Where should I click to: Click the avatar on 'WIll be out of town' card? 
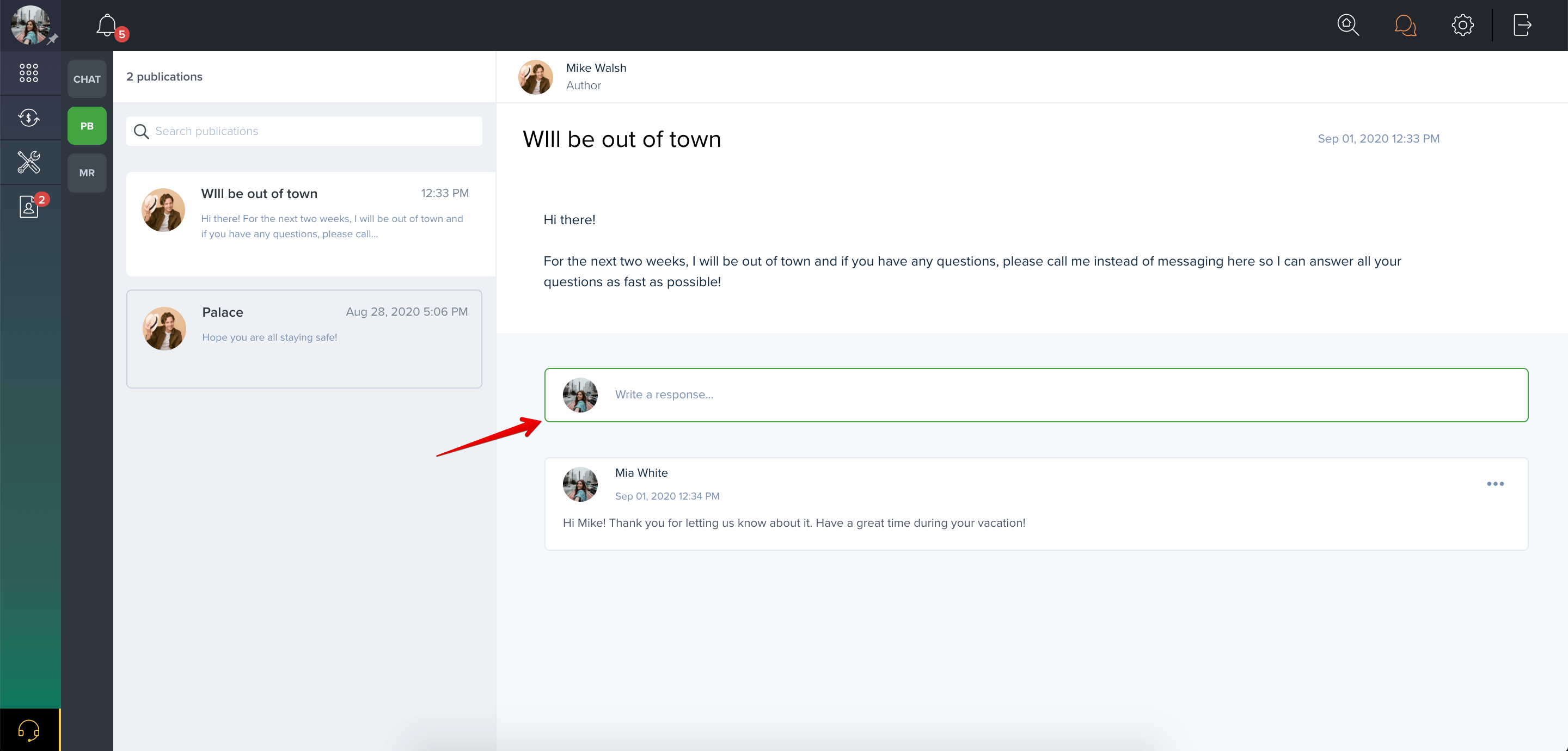point(163,210)
